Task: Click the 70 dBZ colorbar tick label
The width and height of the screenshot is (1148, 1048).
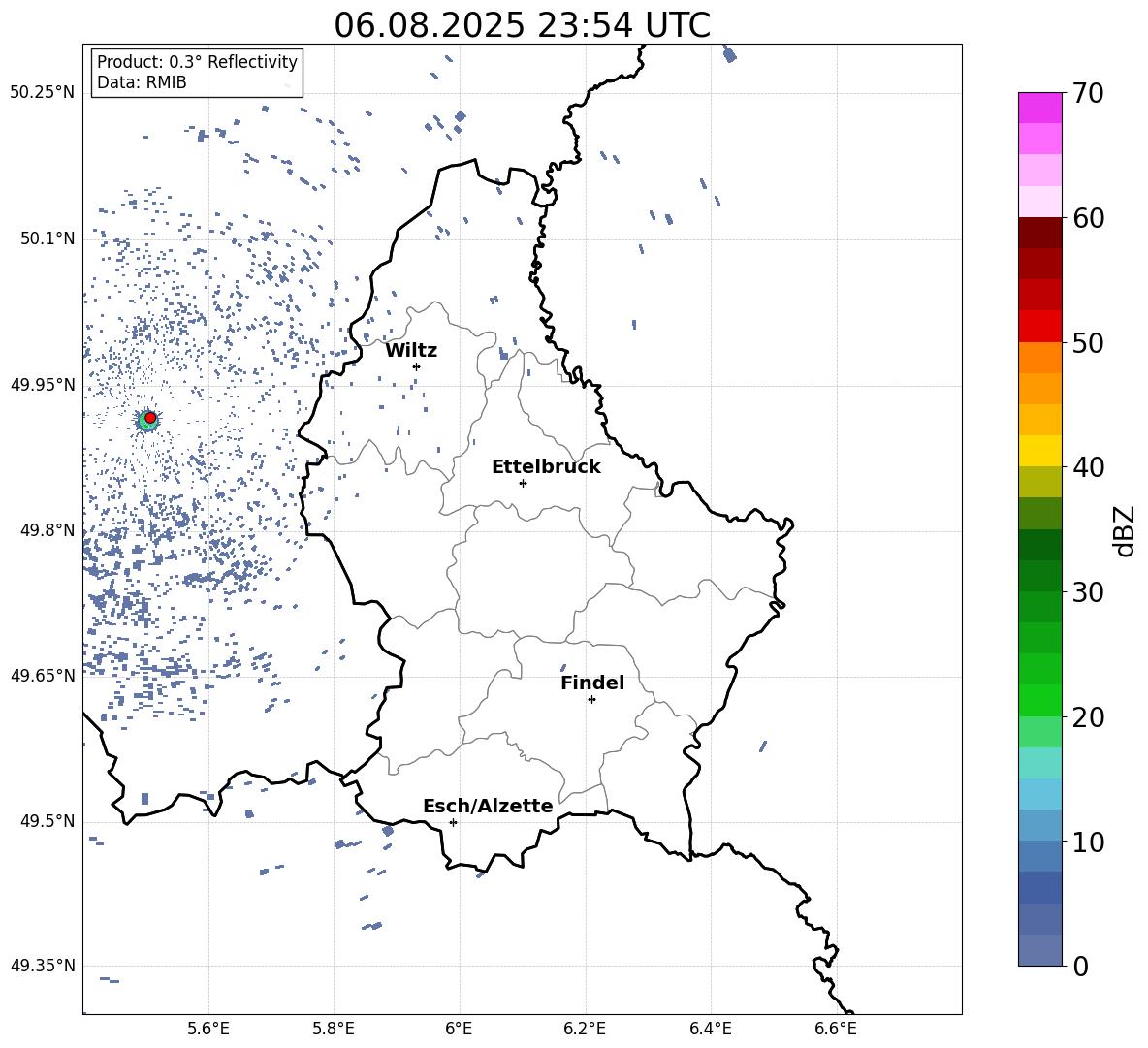Action: click(x=1088, y=94)
